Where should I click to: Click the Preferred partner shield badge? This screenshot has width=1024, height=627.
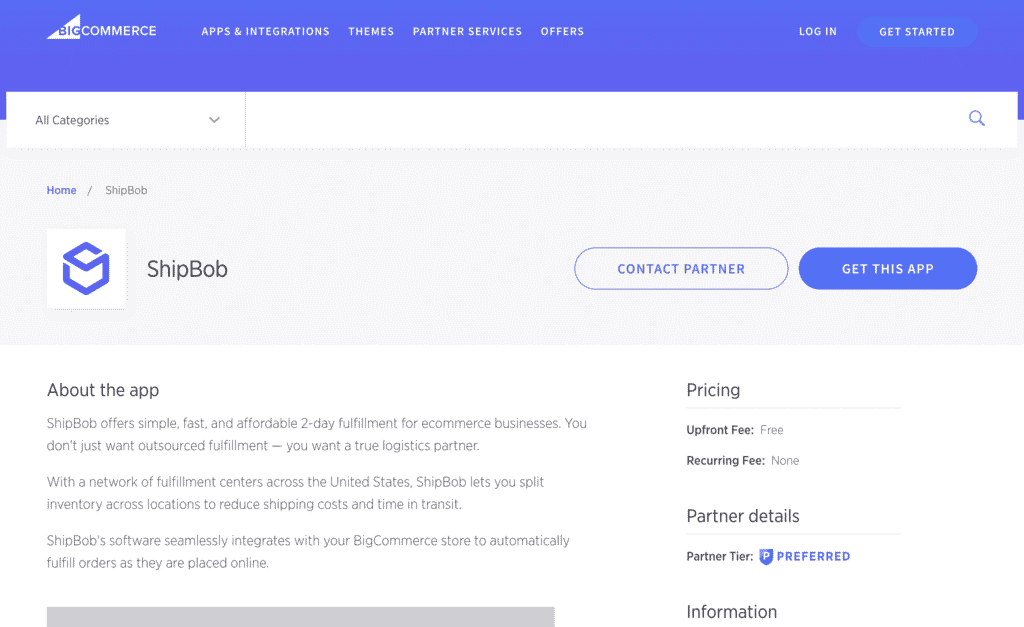pyautogui.click(x=766, y=557)
